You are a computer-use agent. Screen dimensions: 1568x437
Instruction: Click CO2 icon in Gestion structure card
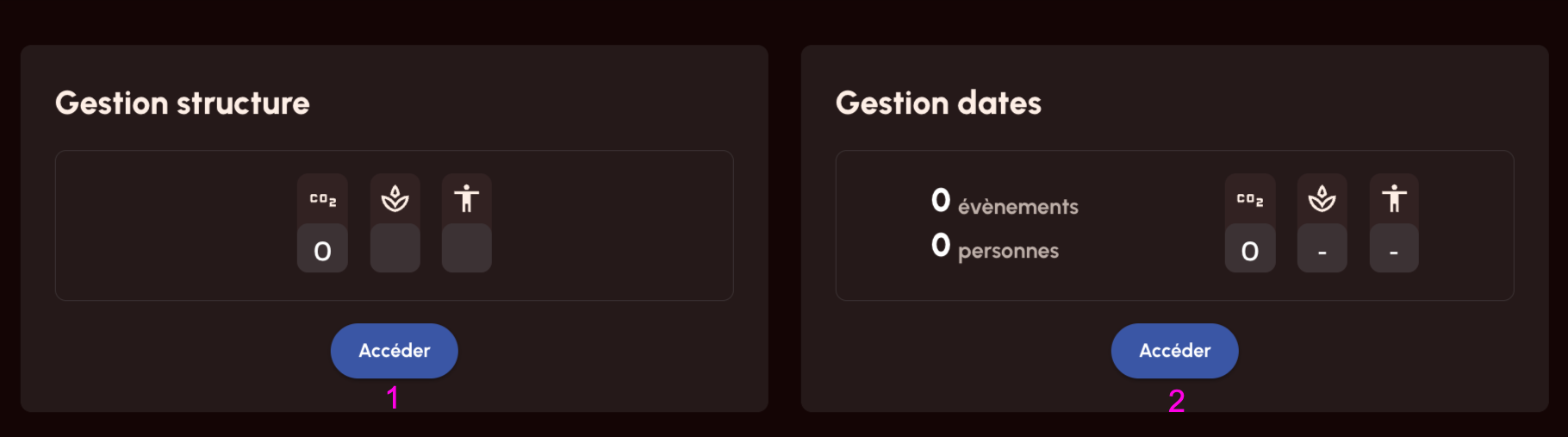[322, 199]
